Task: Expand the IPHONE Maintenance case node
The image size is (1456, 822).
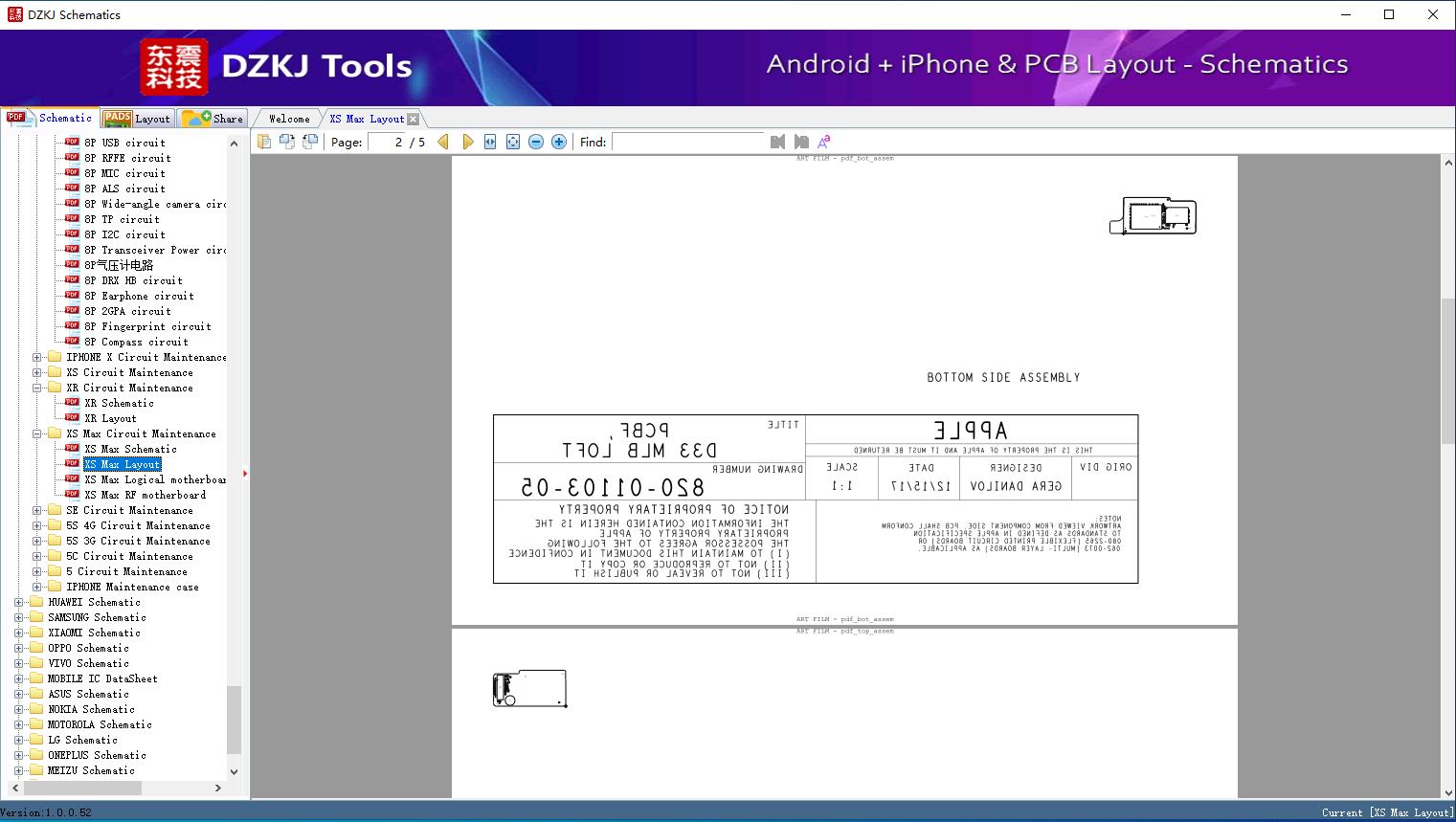Action: tap(36, 587)
